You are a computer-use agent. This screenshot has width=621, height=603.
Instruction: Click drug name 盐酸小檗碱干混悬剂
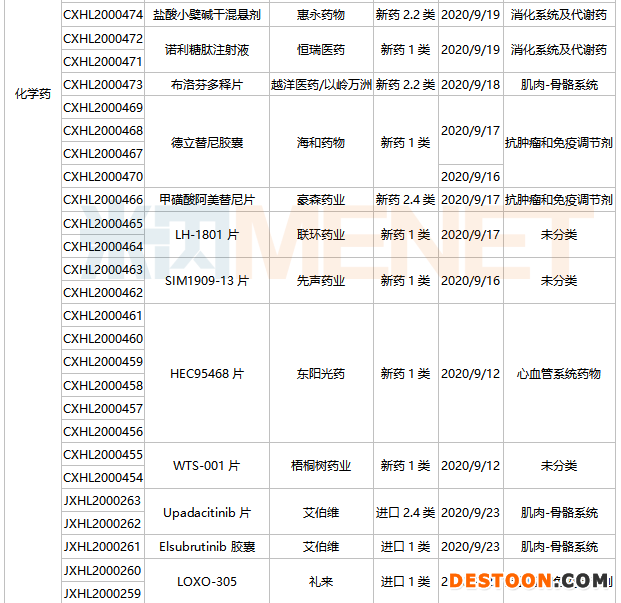(x=207, y=16)
